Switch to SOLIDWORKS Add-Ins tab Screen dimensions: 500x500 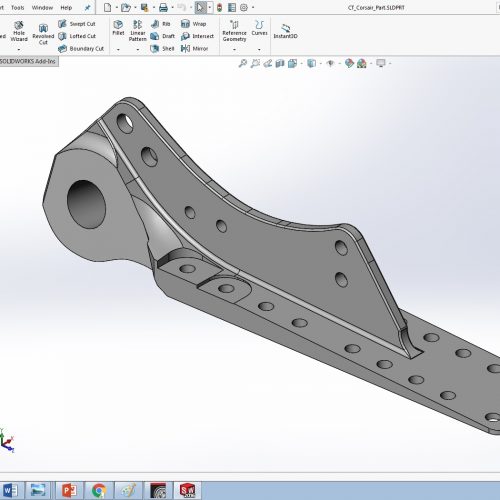click(28, 61)
